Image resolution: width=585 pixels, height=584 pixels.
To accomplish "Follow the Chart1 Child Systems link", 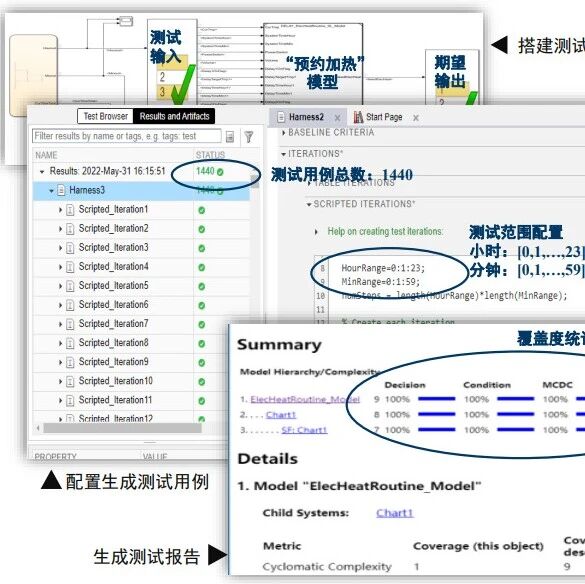I will 395,513.
